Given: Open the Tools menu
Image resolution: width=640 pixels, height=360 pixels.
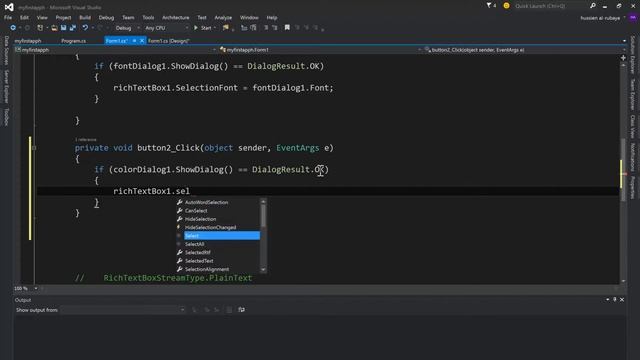Looking at the screenshot, I should (x=148, y=18).
